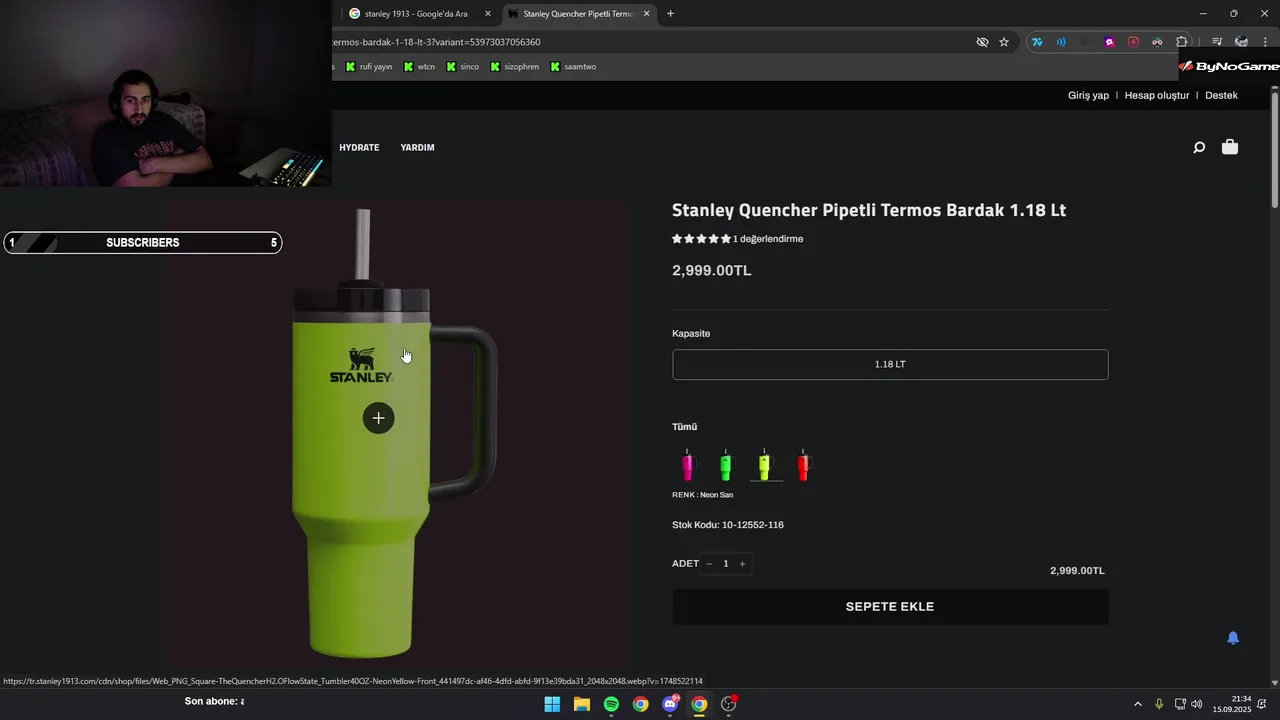This screenshot has height=720, width=1280.
Task: Increase quantity with the plus button
Action: coord(742,564)
